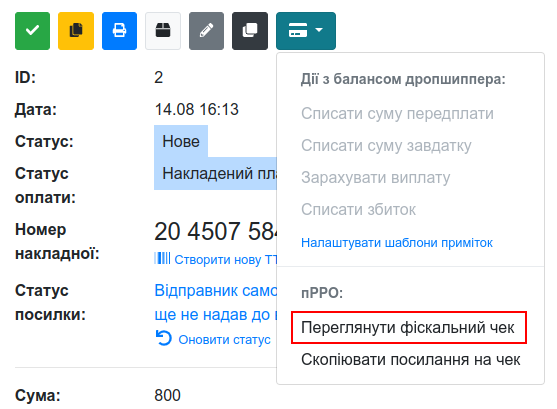557x409 pixels.
Task: Collapse the teal card dropdown caret
Action: tap(319, 30)
